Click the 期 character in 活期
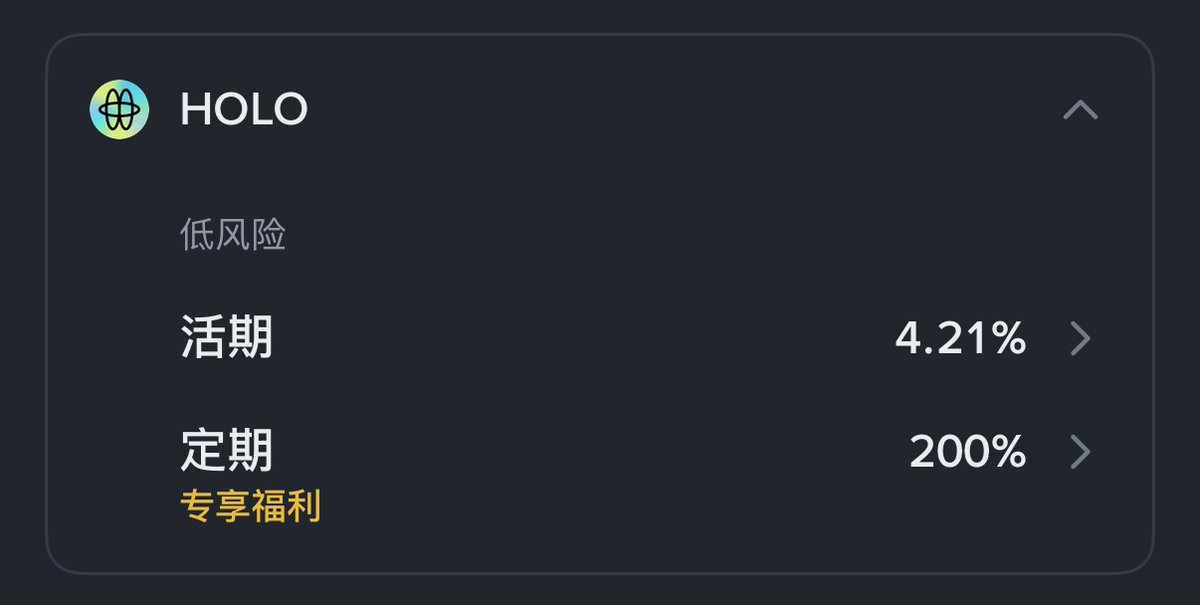Viewport: 1200px width, 605px height. 250,338
